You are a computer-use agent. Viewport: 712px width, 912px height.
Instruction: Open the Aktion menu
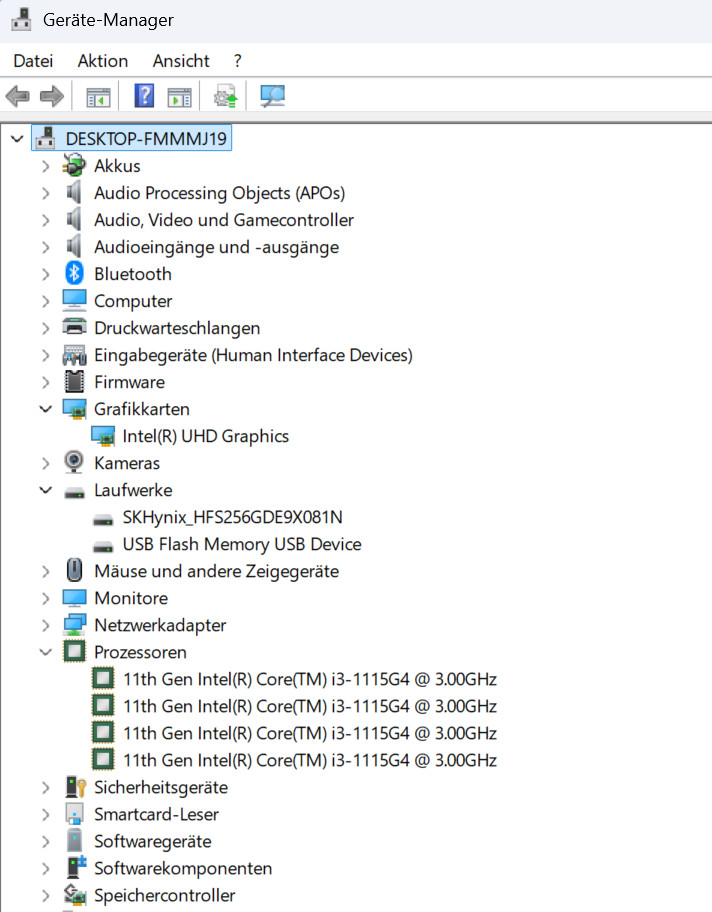(x=103, y=61)
